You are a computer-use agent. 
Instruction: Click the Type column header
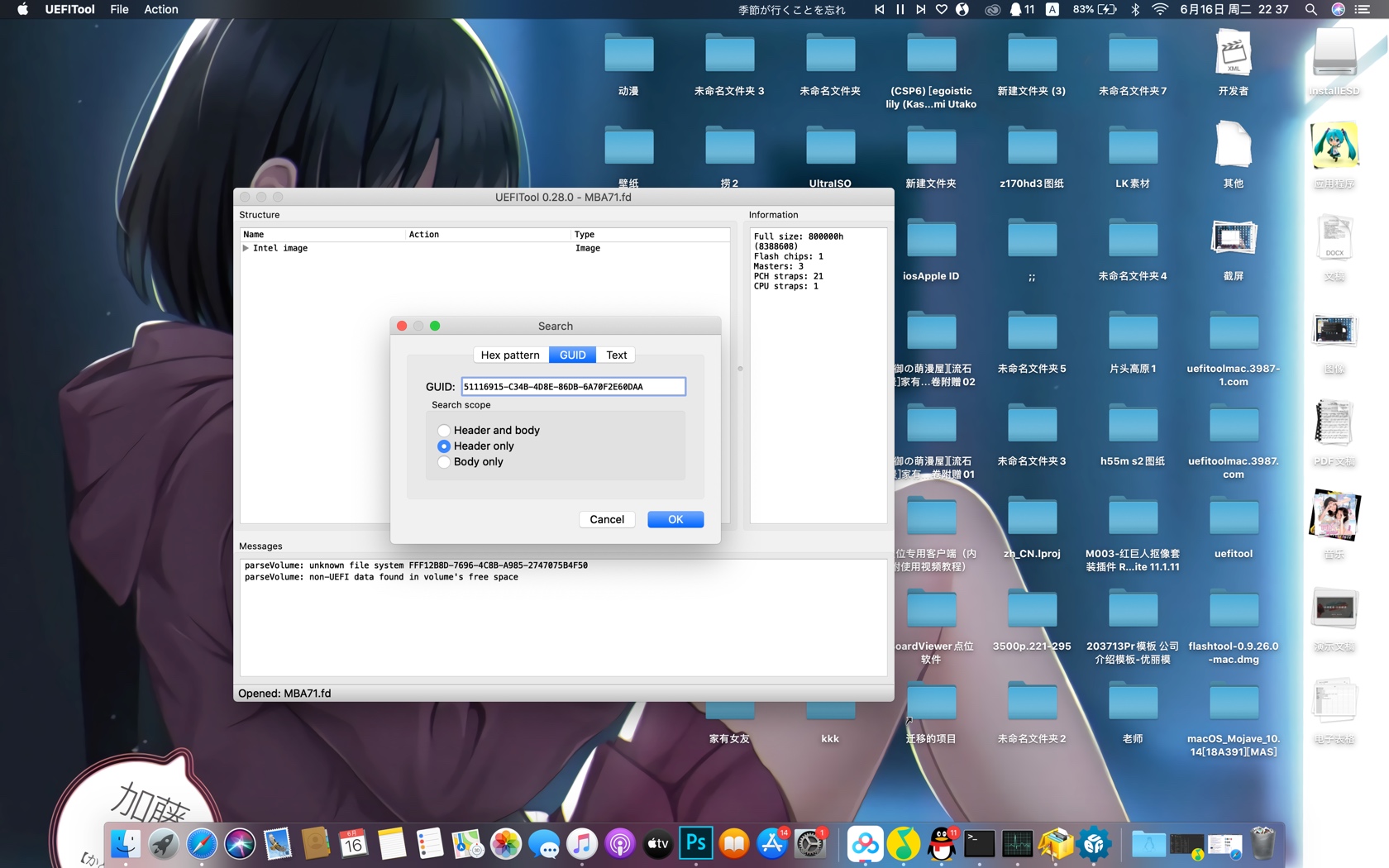pyautogui.click(x=650, y=235)
